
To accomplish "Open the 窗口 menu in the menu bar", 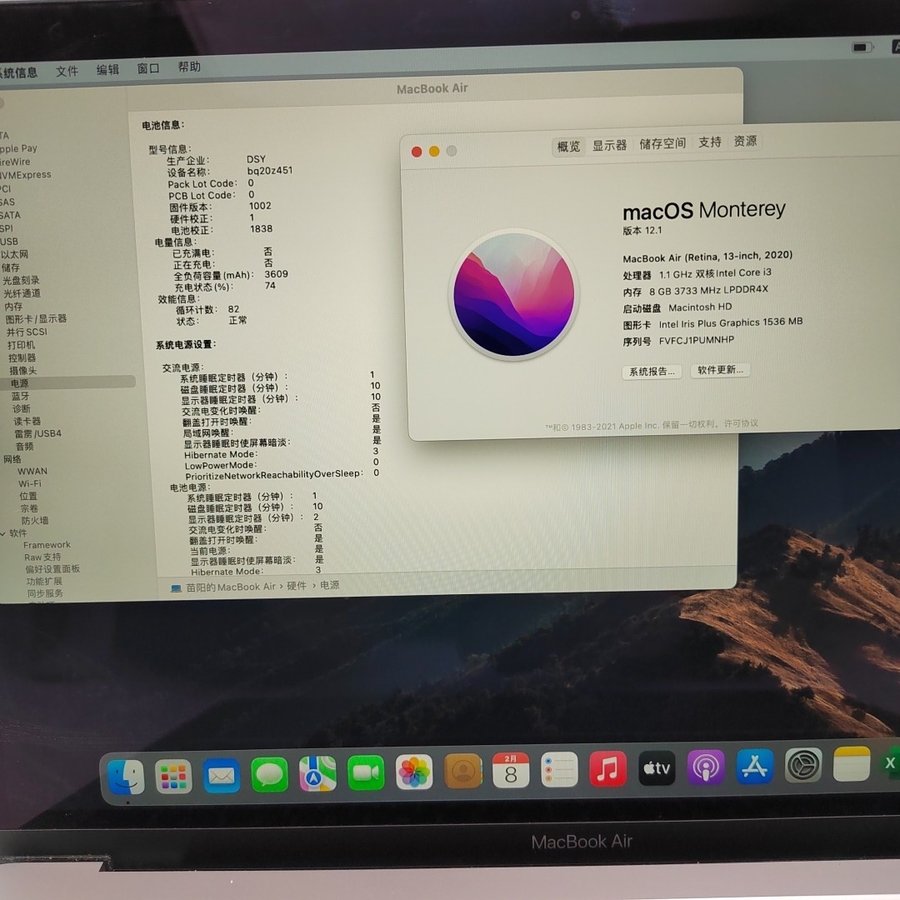I will coord(148,69).
